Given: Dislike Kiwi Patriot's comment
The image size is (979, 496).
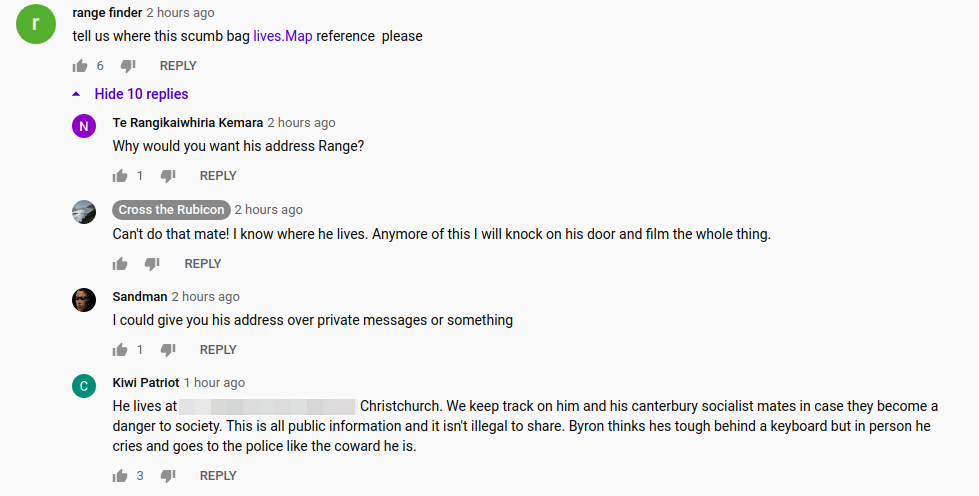Looking at the screenshot, I should coord(168,476).
